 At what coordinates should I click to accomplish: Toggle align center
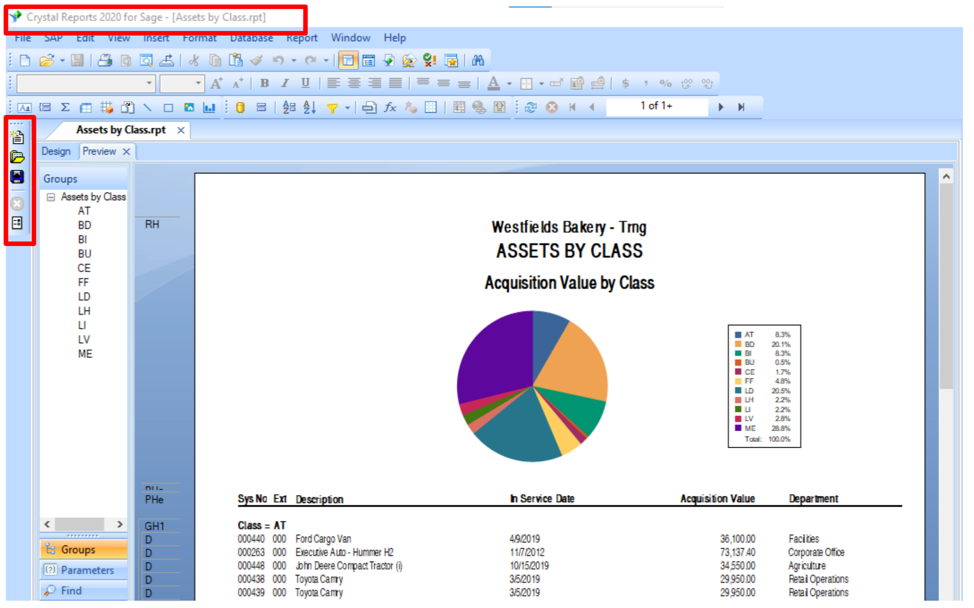tap(354, 83)
